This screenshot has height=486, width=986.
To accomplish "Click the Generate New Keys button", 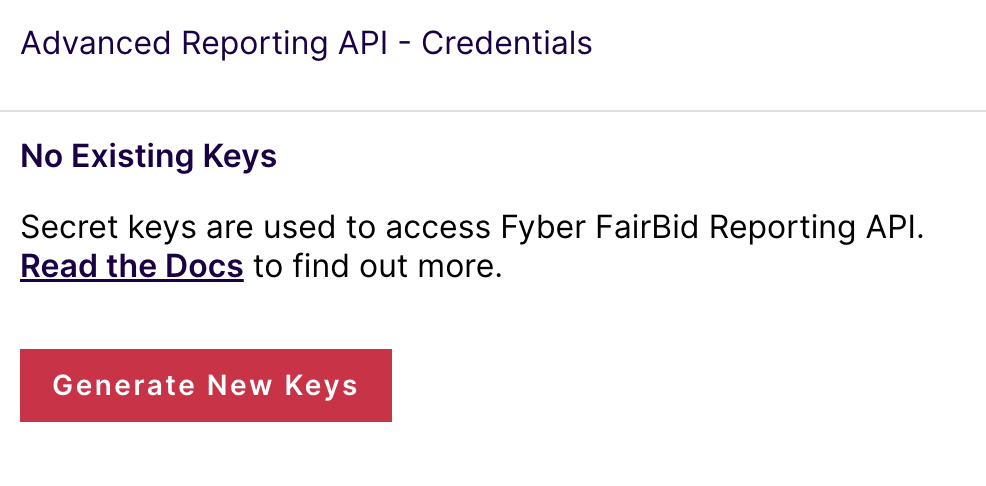I will click(205, 385).
